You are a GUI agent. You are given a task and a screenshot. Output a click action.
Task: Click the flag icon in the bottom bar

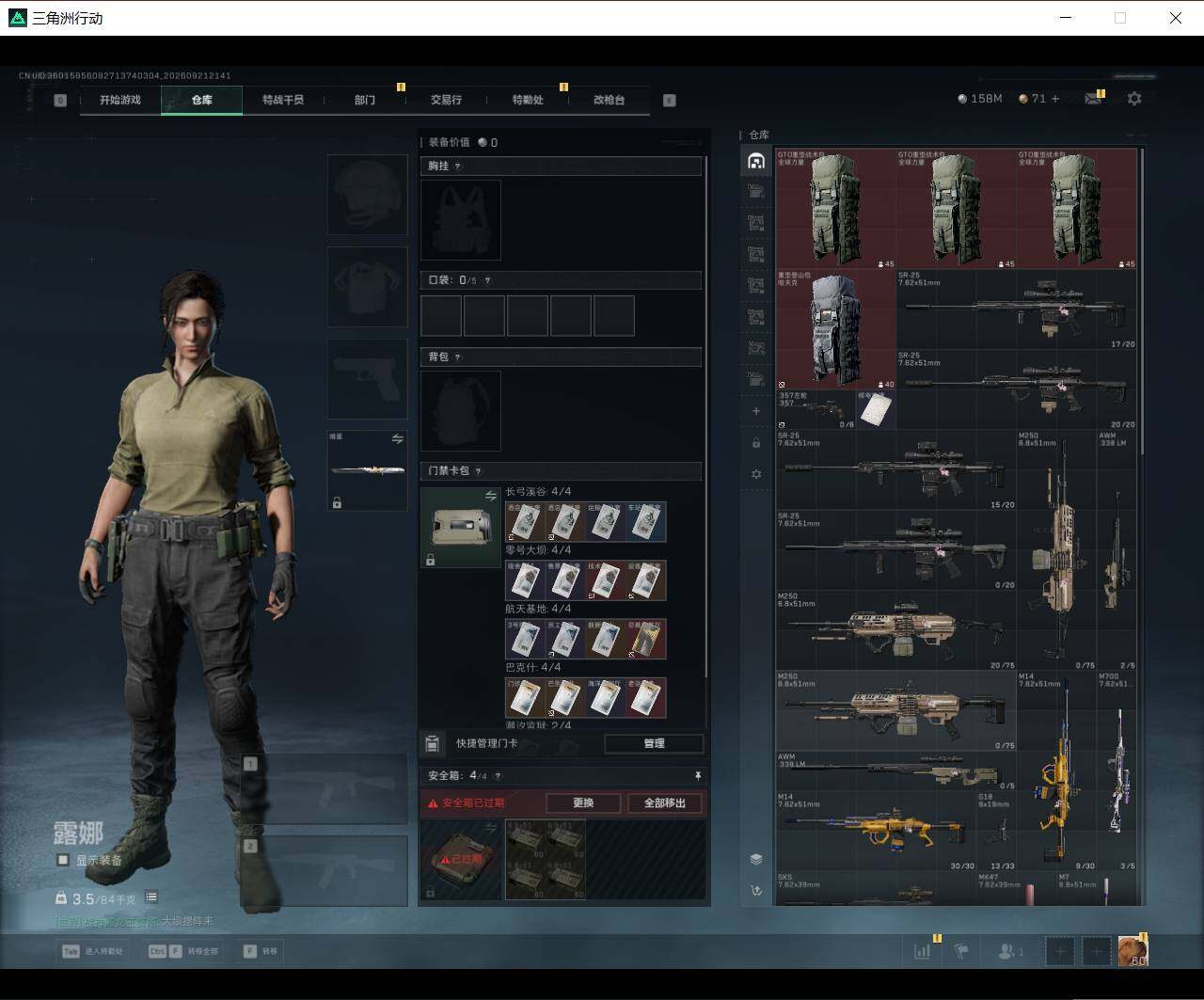click(x=961, y=951)
